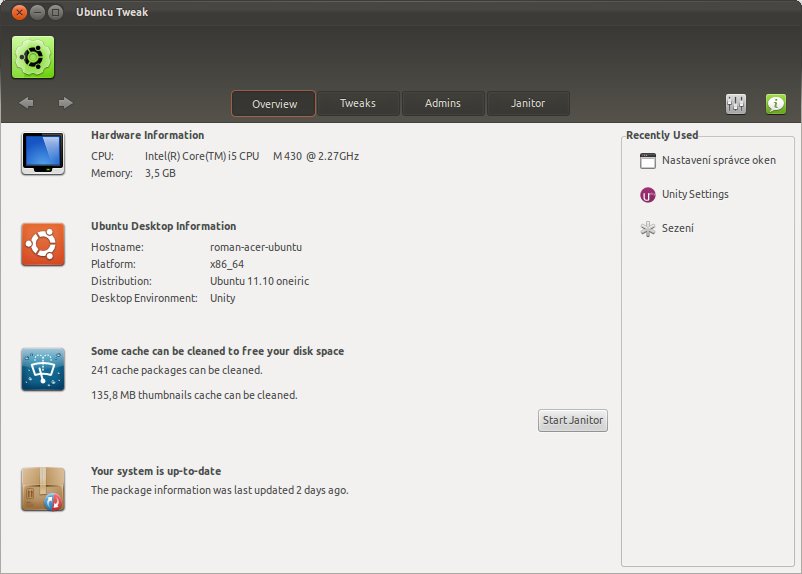Open preferences via the sliders icon
The image size is (802, 574).
pos(736,104)
